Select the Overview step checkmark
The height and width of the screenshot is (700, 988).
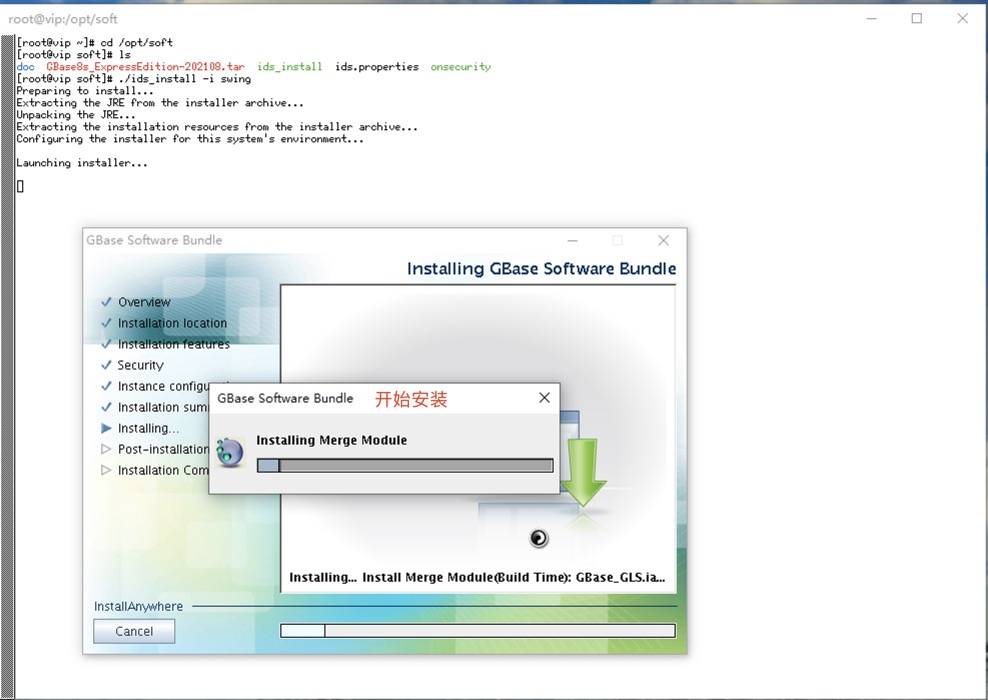pyautogui.click(x=106, y=302)
